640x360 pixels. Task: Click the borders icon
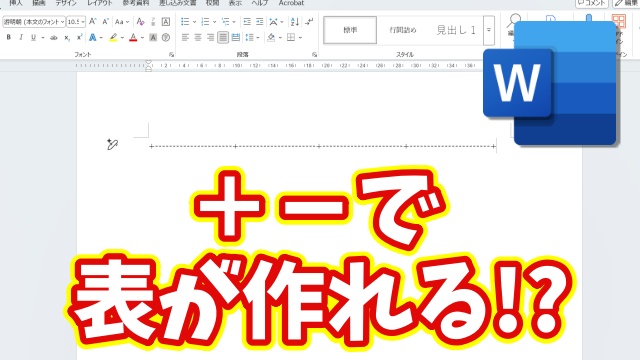tap(291, 38)
